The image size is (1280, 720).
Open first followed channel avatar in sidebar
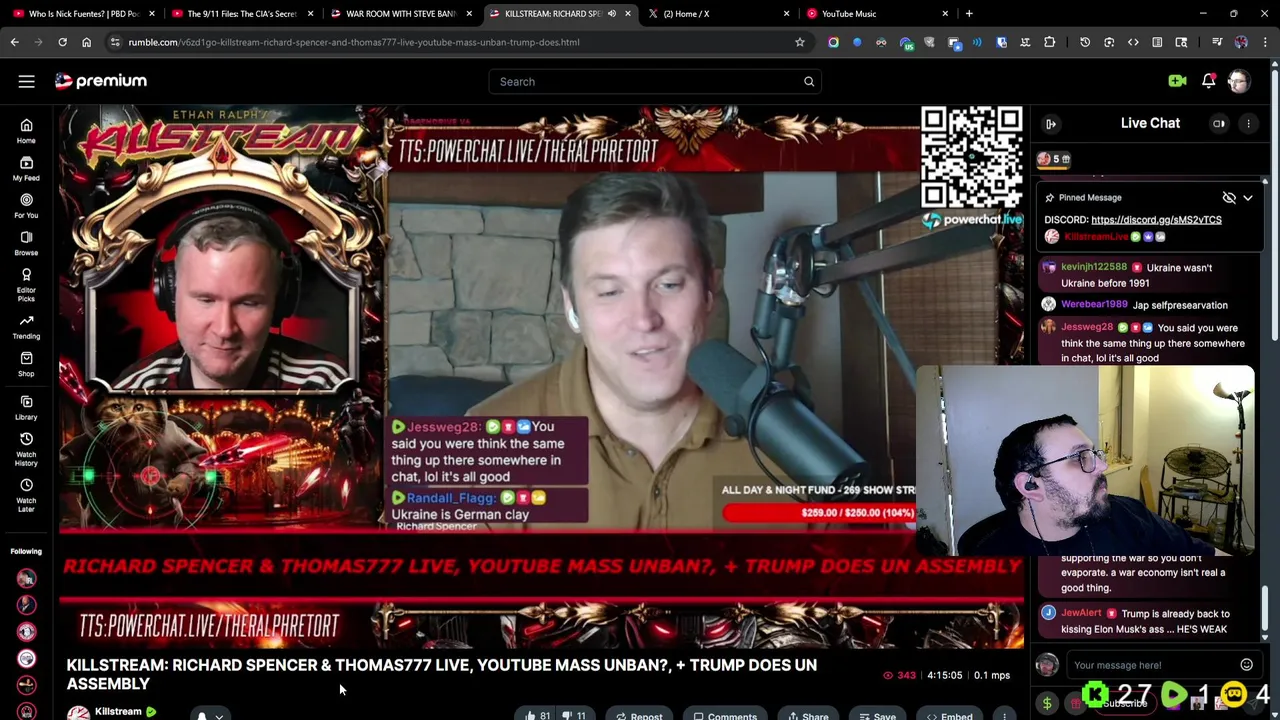tap(26, 578)
